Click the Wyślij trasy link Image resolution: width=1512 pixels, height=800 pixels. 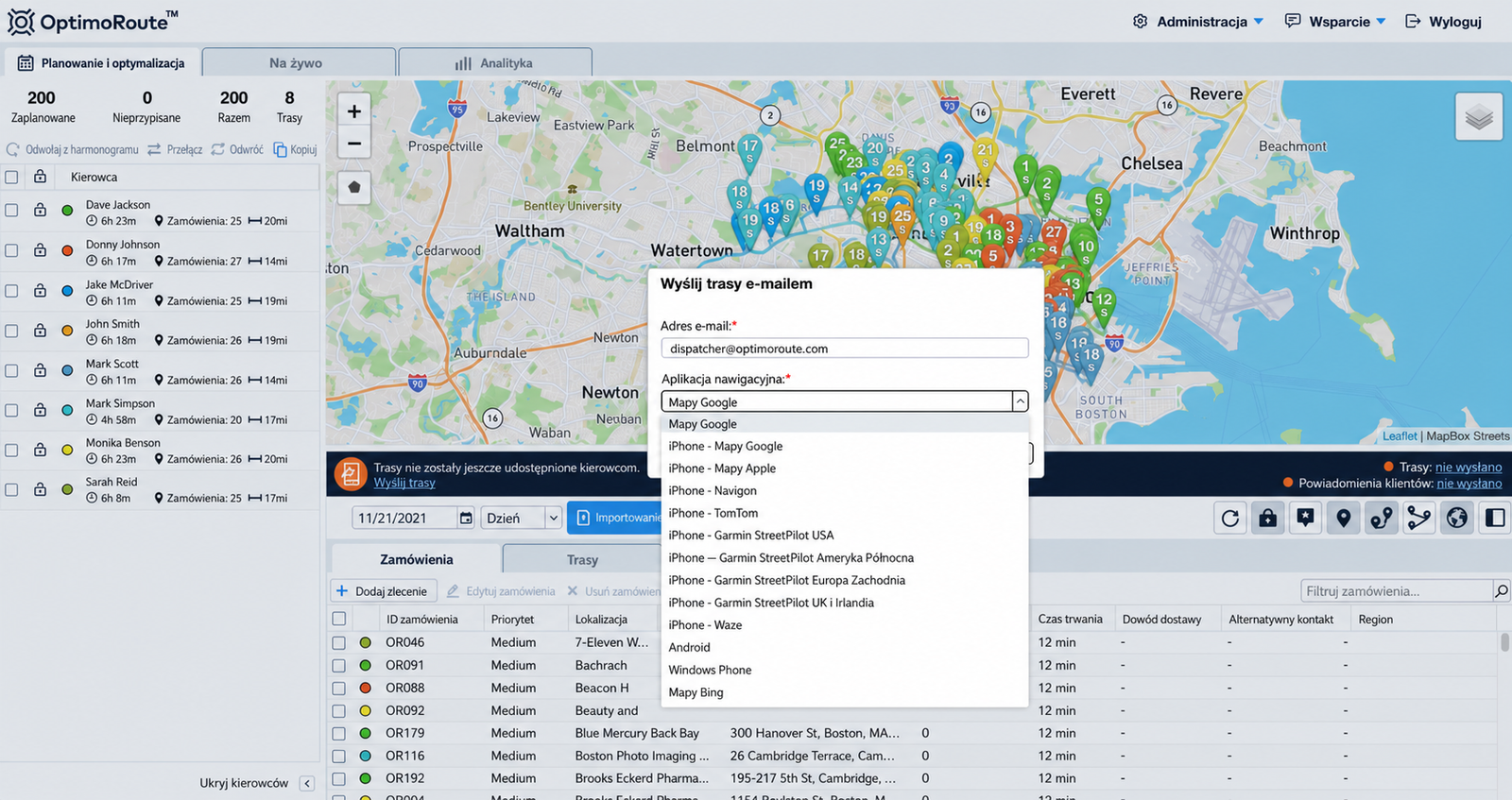tap(404, 483)
